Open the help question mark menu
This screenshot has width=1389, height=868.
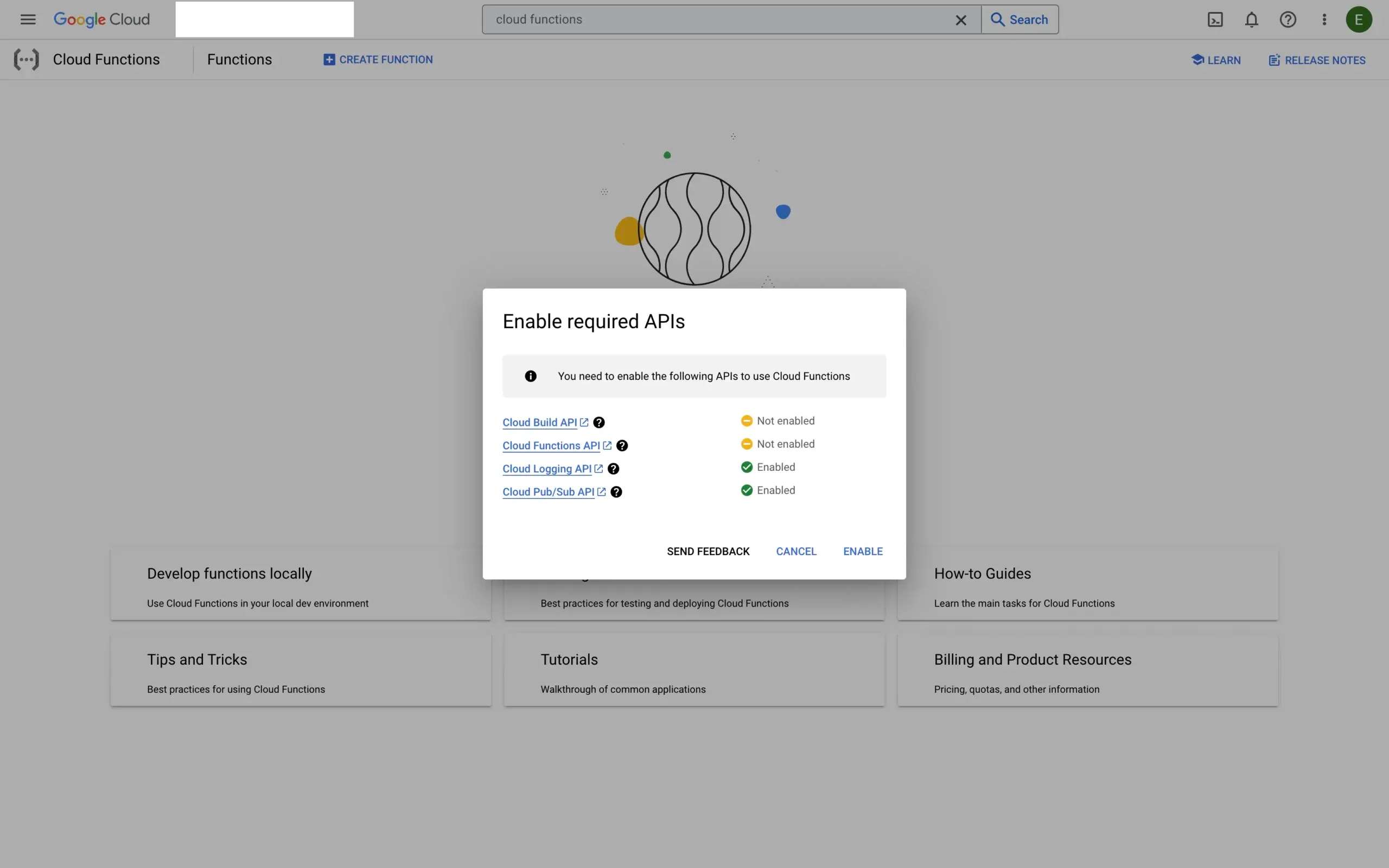click(1288, 19)
